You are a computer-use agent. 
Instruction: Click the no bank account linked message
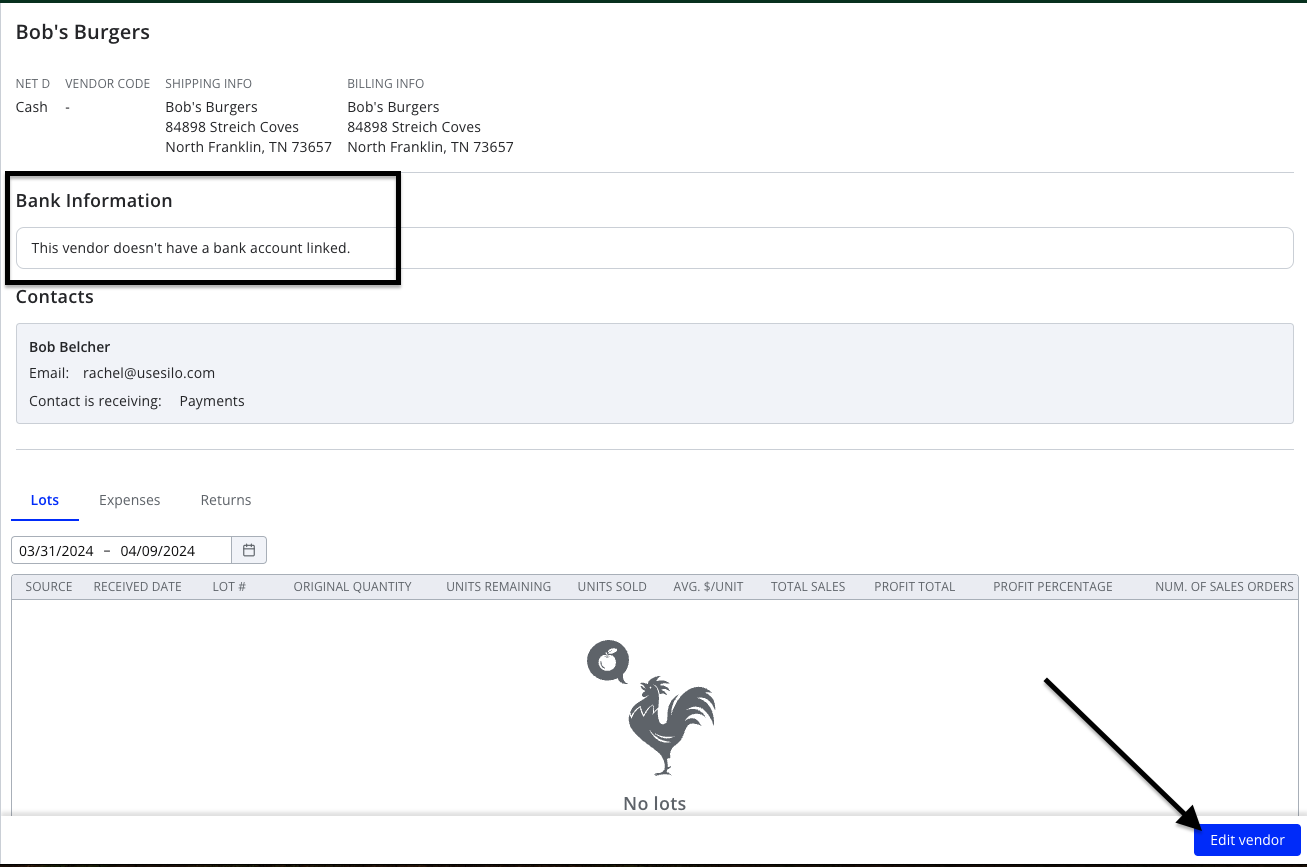[x=191, y=248]
